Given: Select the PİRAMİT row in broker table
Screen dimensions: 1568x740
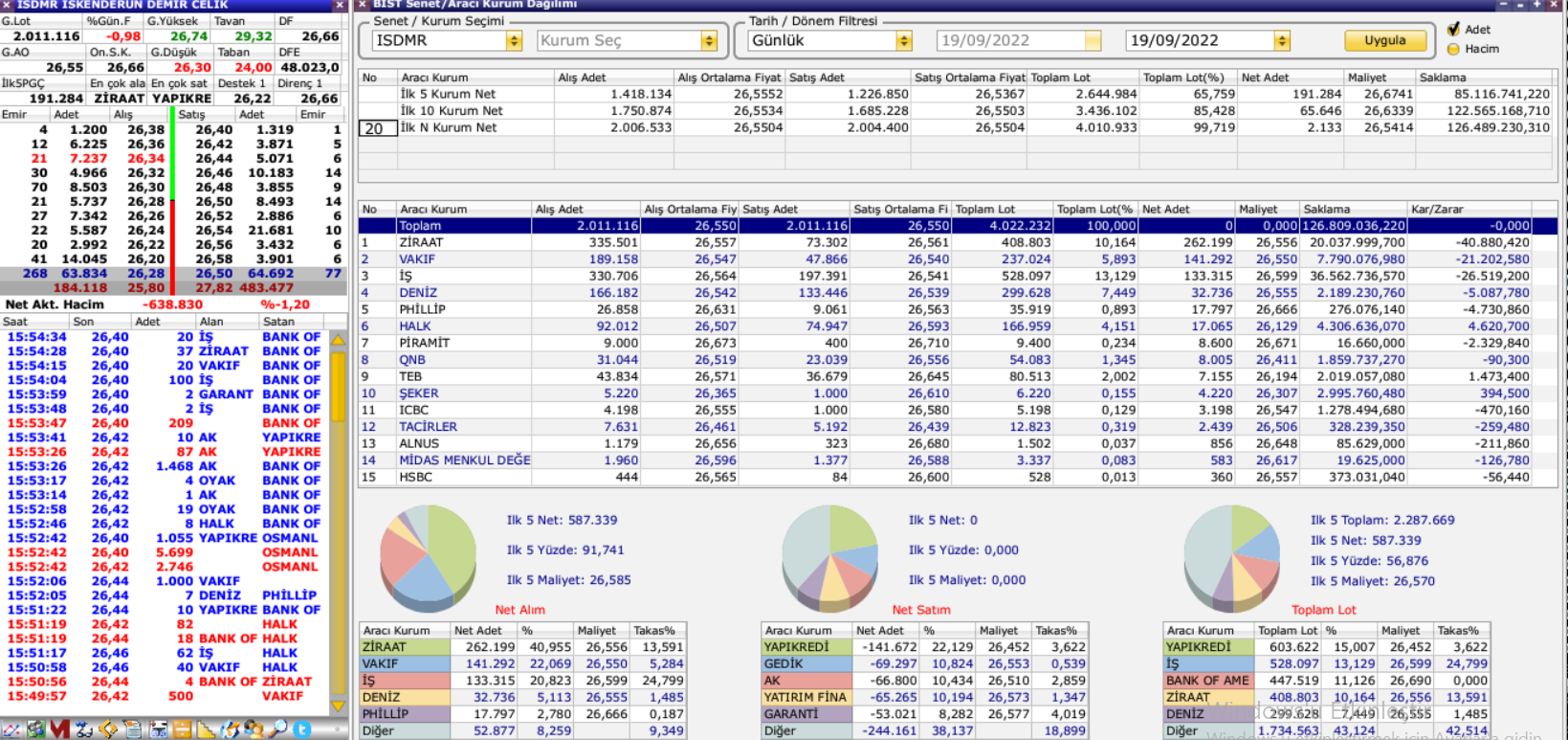Looking at the screenshot, I should (958, 344).
